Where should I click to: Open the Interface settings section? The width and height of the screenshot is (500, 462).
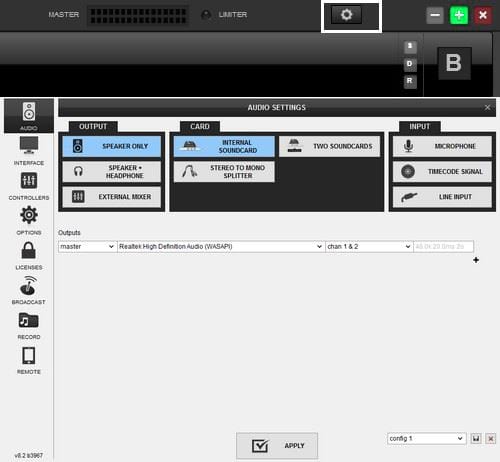[x=29, y=151]
